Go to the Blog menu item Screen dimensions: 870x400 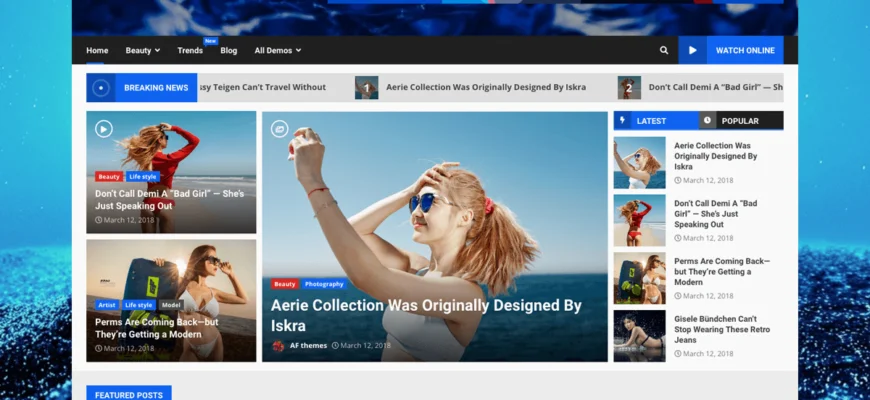coord(229,50)
